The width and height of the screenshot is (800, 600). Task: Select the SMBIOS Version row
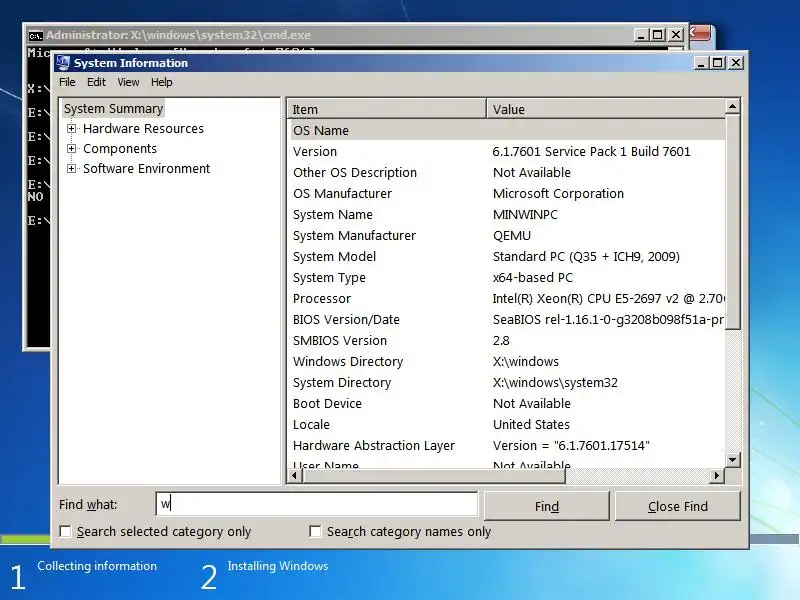click(x=507, y=340)
